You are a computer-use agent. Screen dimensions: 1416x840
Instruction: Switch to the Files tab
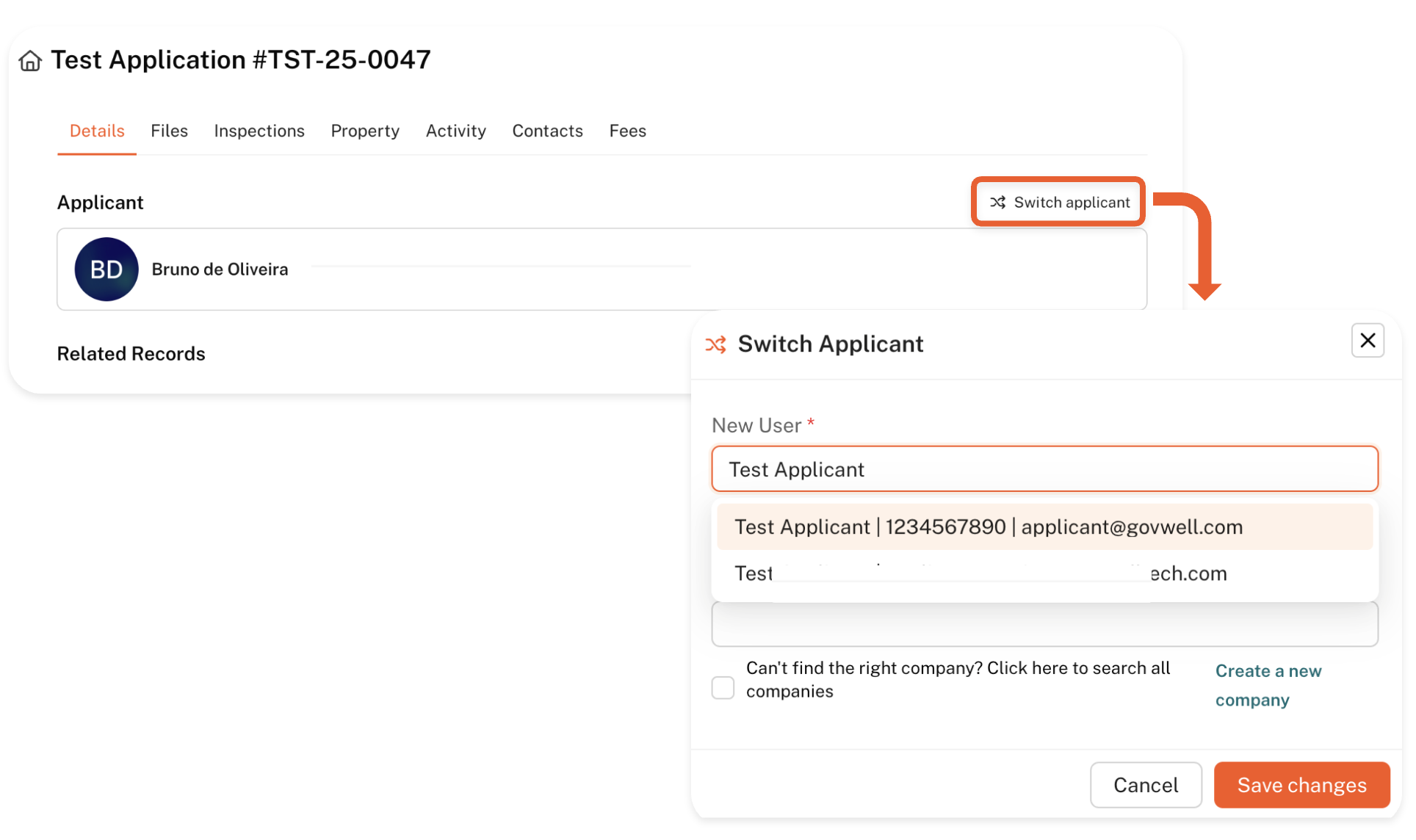[169, 131]
